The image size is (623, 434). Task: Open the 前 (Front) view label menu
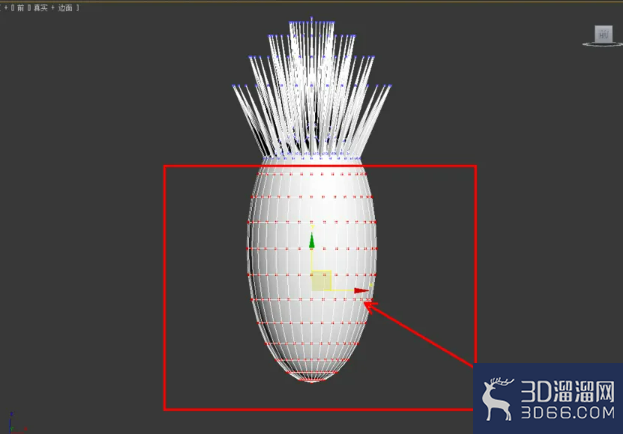point(20,8)
